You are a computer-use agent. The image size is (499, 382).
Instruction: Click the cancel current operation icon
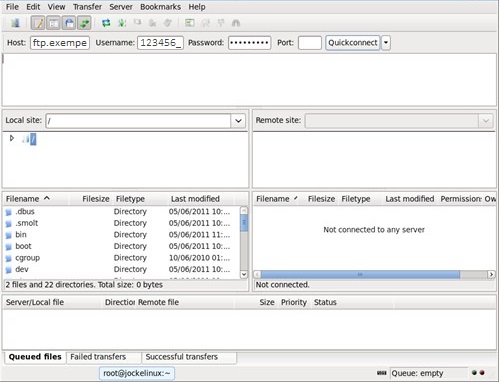(137, 23)
